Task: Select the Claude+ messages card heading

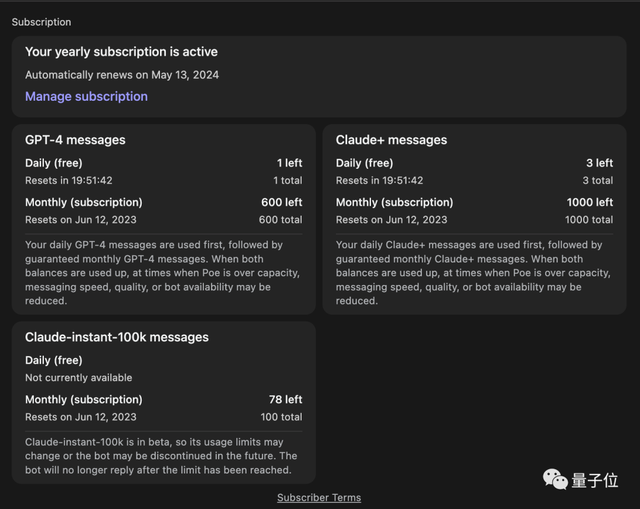Action: point(391,140)
